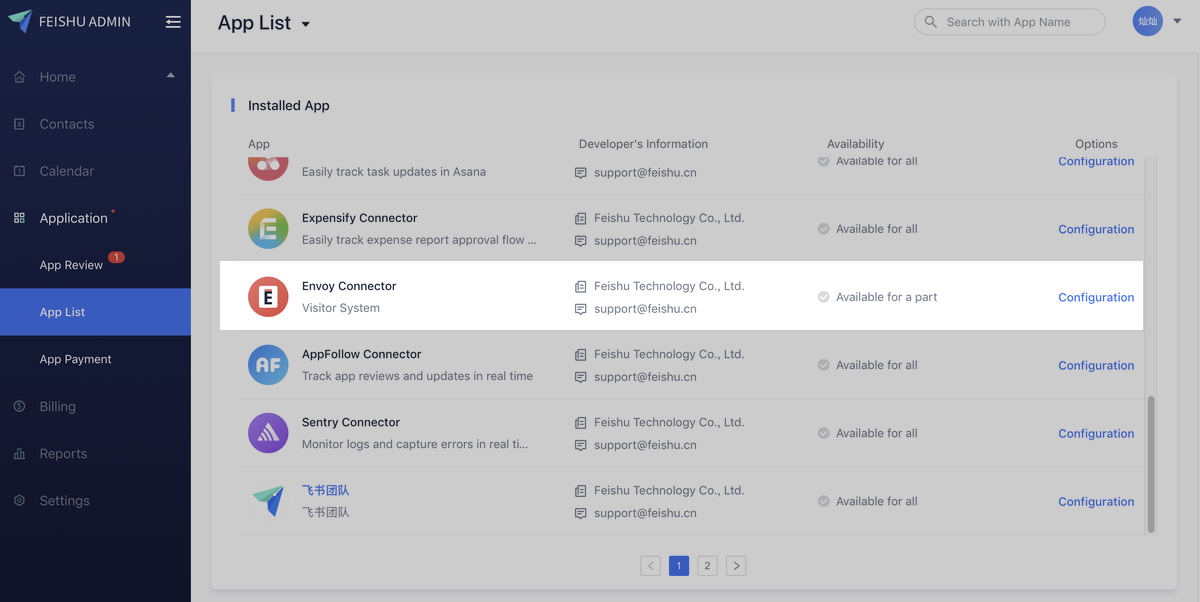The image size is (1200, 602).
Task: Select page 1 in pagination
Action: pyautogui.click(x=678, y=566)
